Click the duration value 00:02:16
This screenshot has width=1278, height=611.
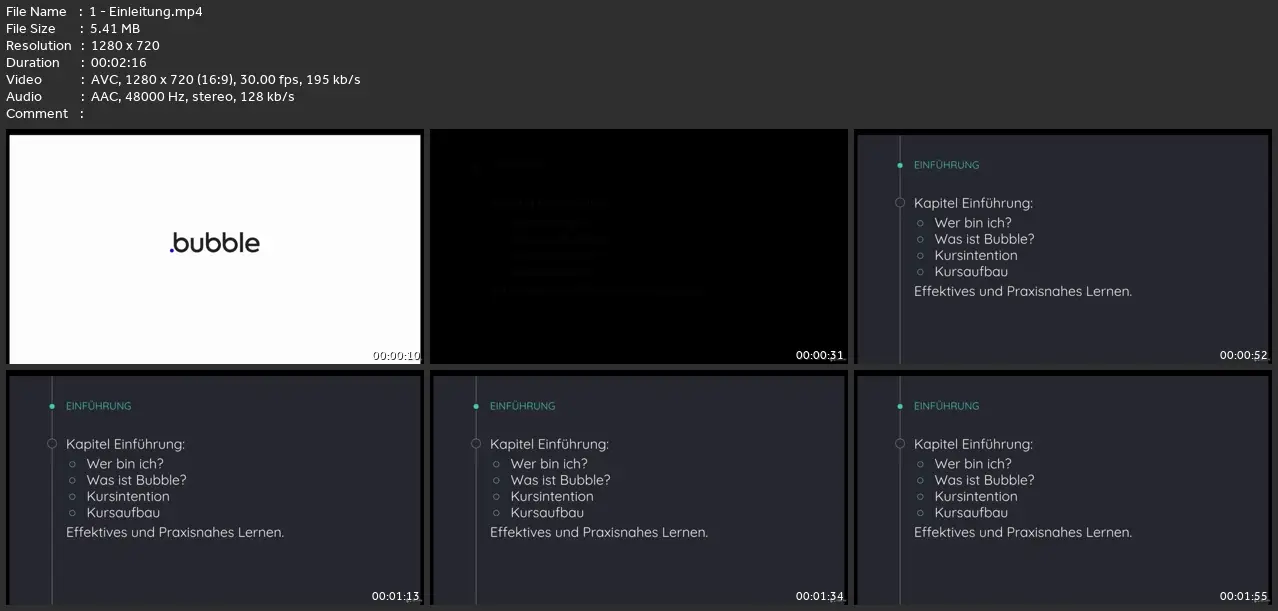(x=118, y=63)
